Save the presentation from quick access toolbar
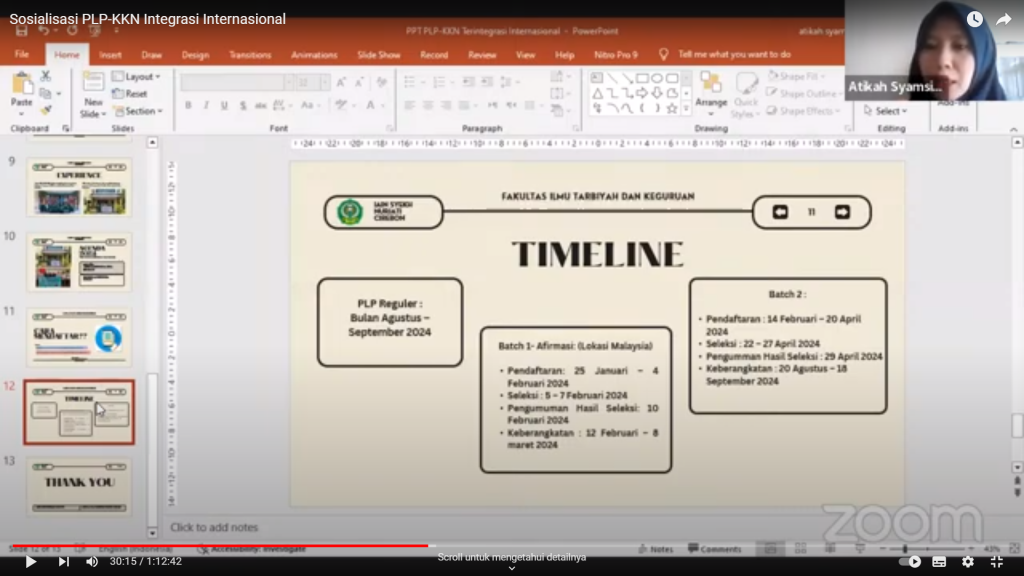The width and height of the screenshot is (1024, 576). (22, 31)
